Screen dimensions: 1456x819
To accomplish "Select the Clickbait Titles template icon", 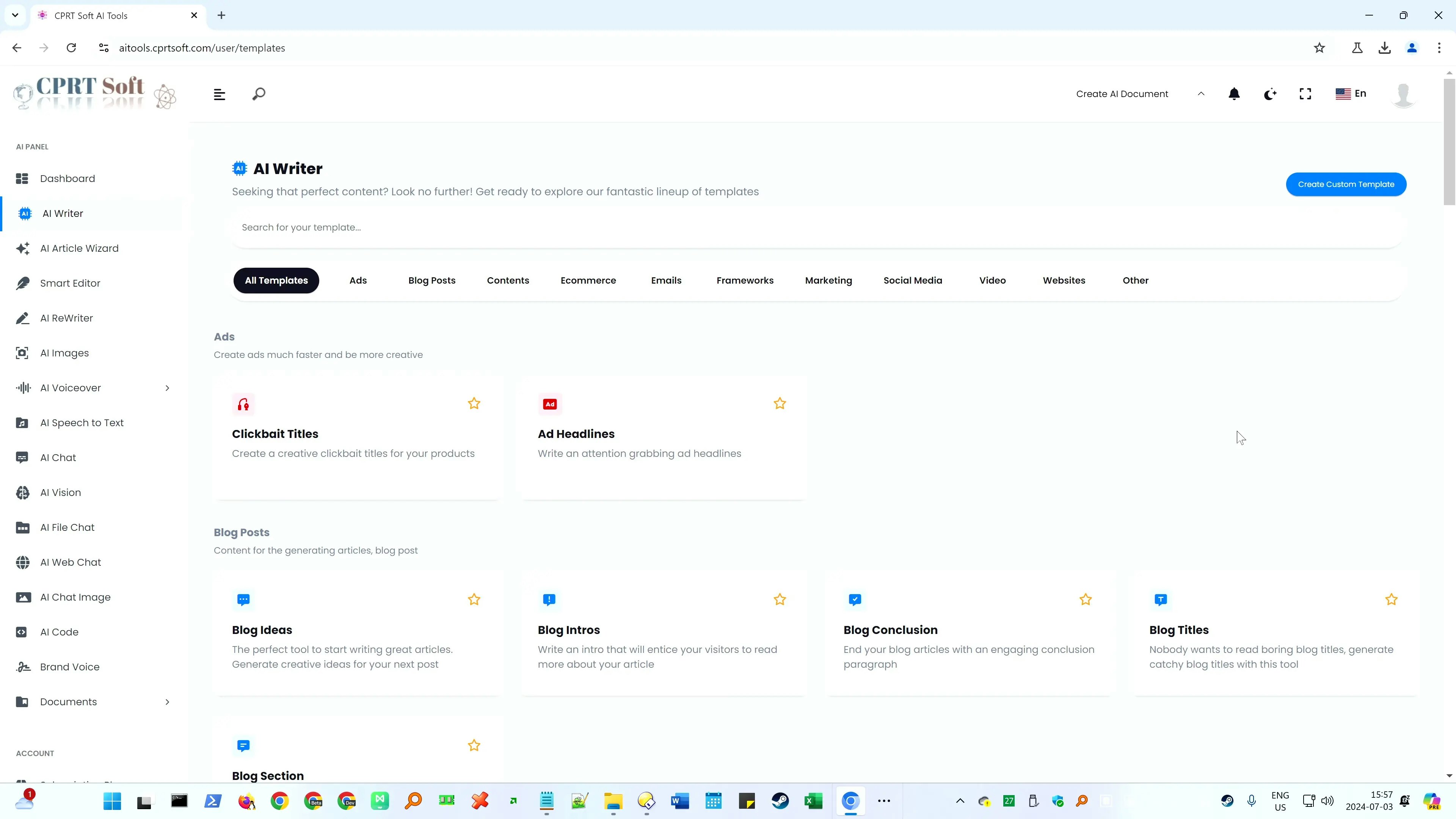I will click(x=243, y=404).
